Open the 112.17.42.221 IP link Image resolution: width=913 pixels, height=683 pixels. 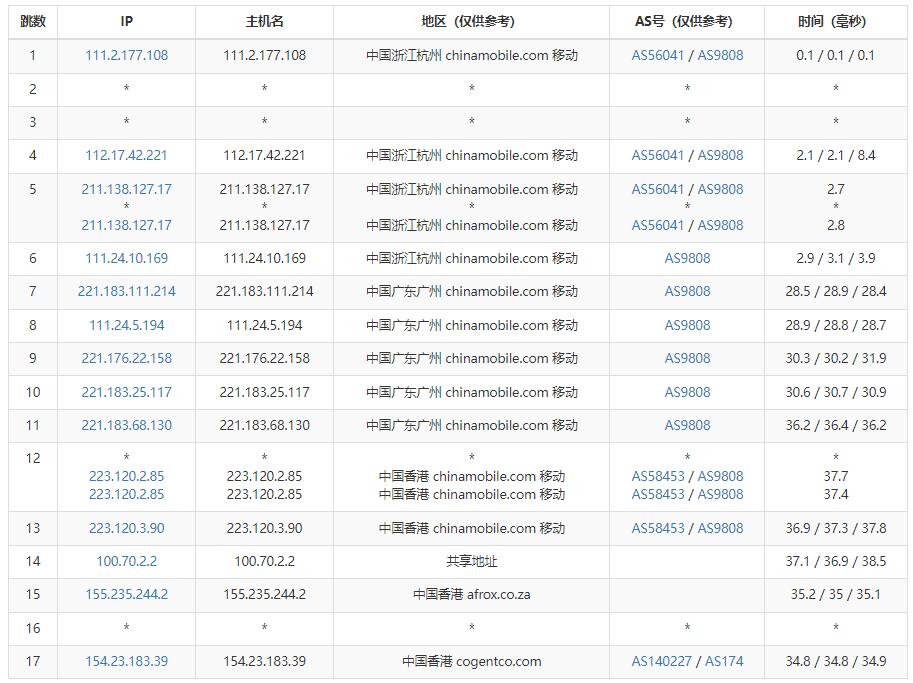pyautogui.click(x=126, y=155)
